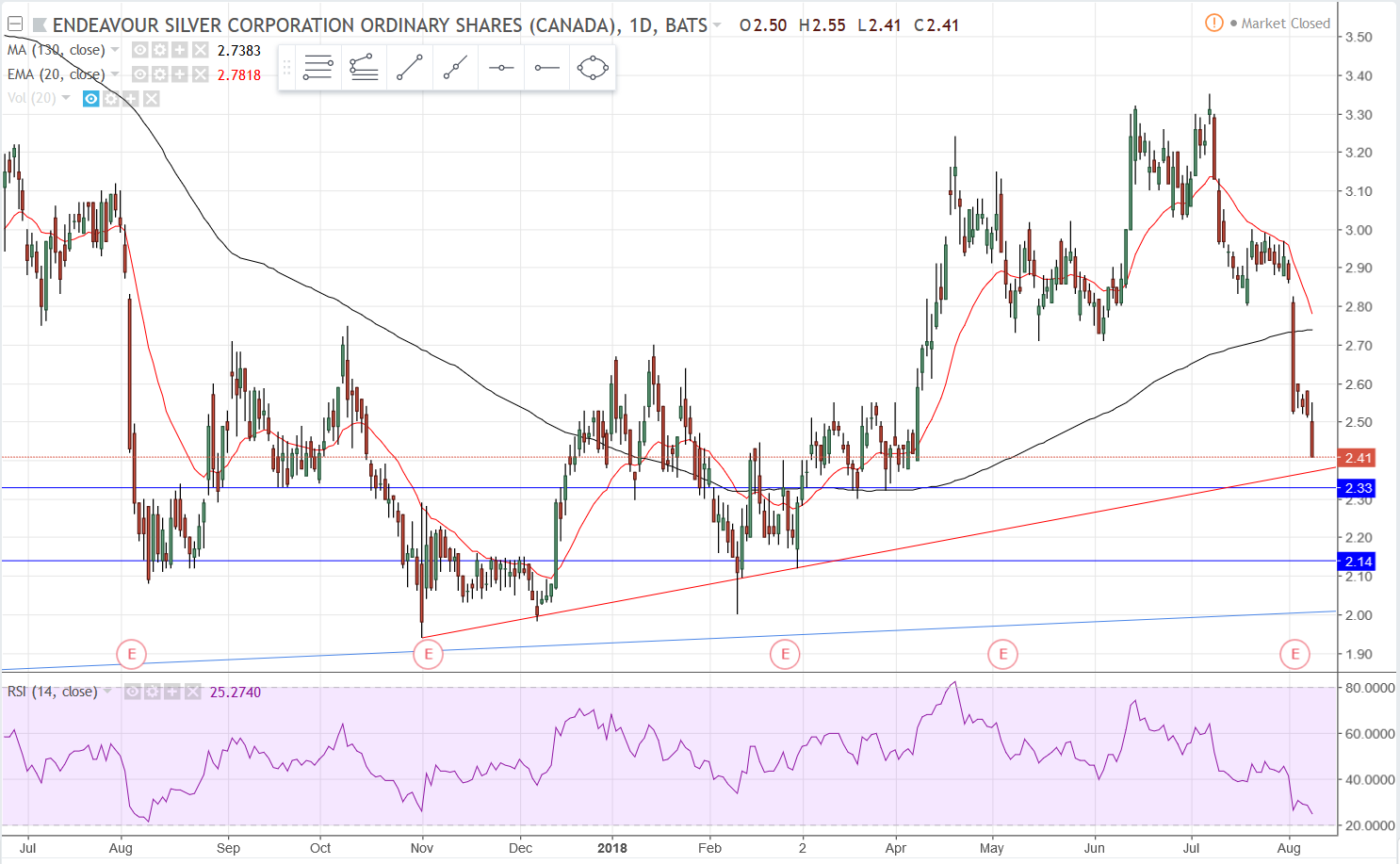Click the EMA value 2.7818
The height and width of the screenshot is (864, 1400).
point(239,75)
